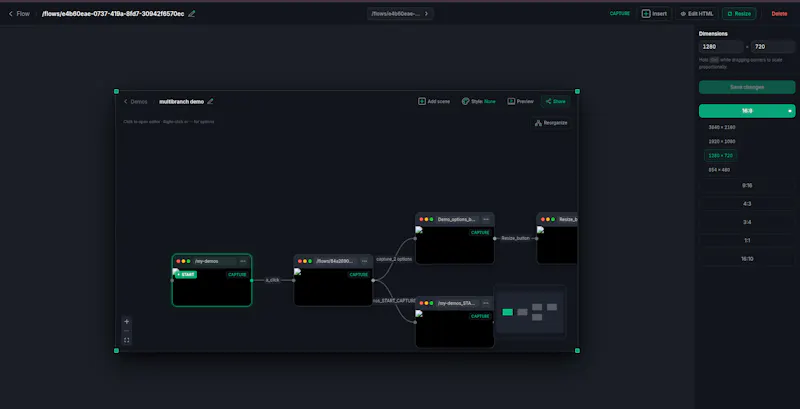Click the /my-demos node title

click(206, 261)
